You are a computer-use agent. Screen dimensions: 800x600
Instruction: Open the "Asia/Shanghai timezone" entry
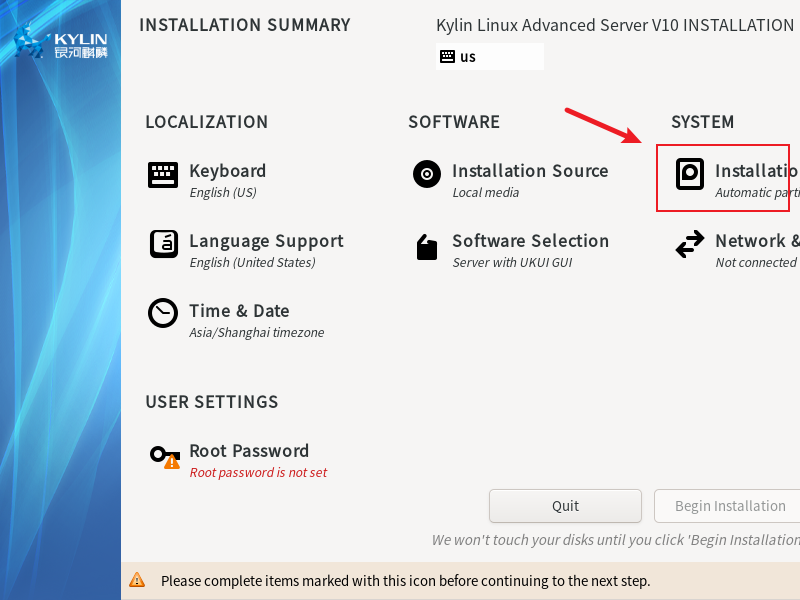pos(256,333)
